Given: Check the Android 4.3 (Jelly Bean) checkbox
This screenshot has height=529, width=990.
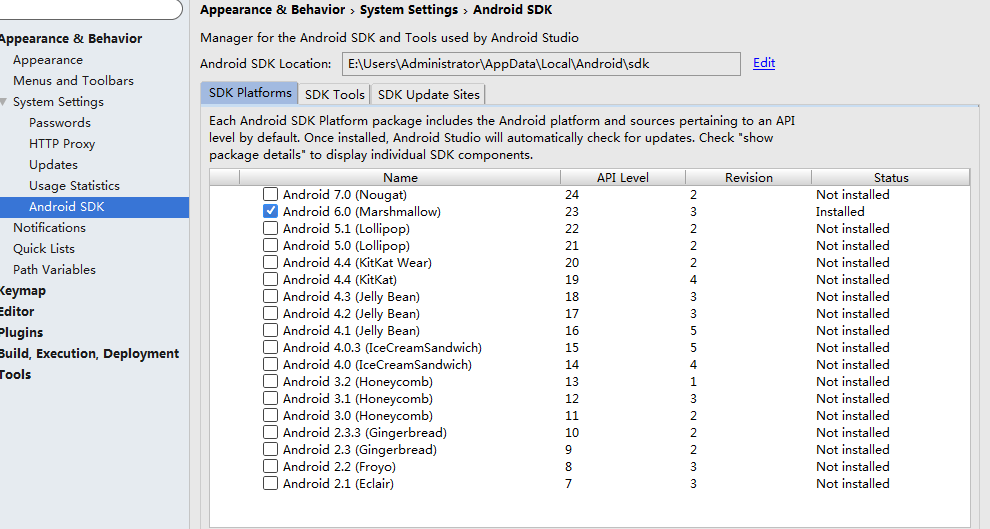Looking at the screenshot, I should point(270,297).
